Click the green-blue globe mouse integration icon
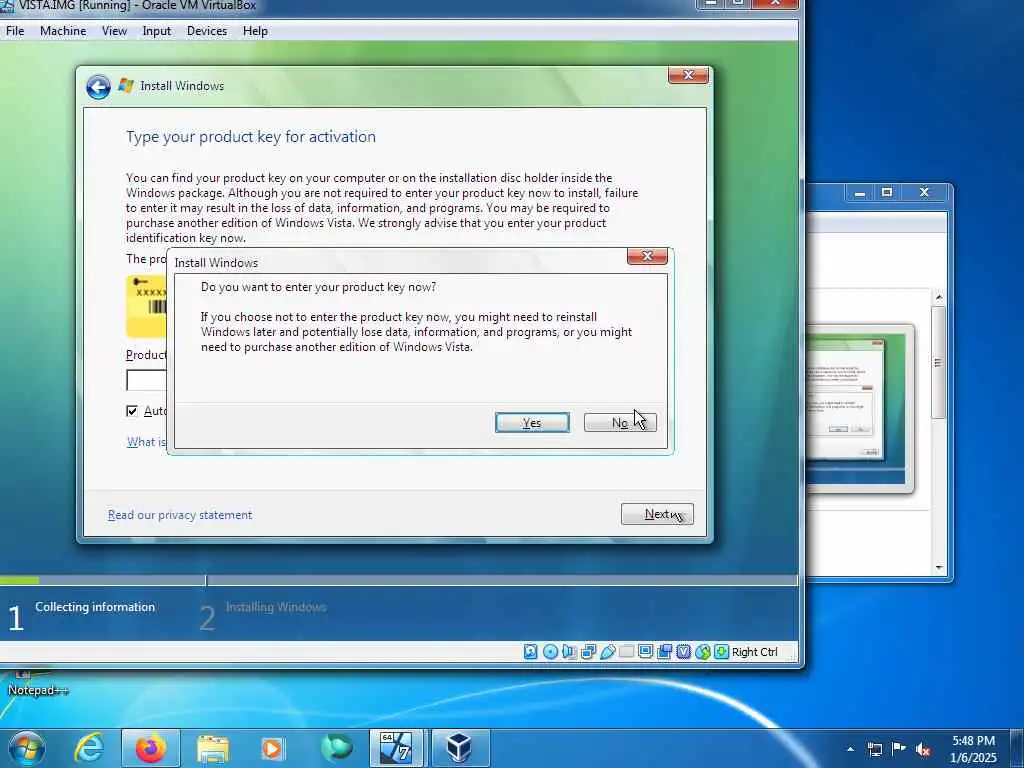Screen dimensions: 1024x768 coord(702,652)
